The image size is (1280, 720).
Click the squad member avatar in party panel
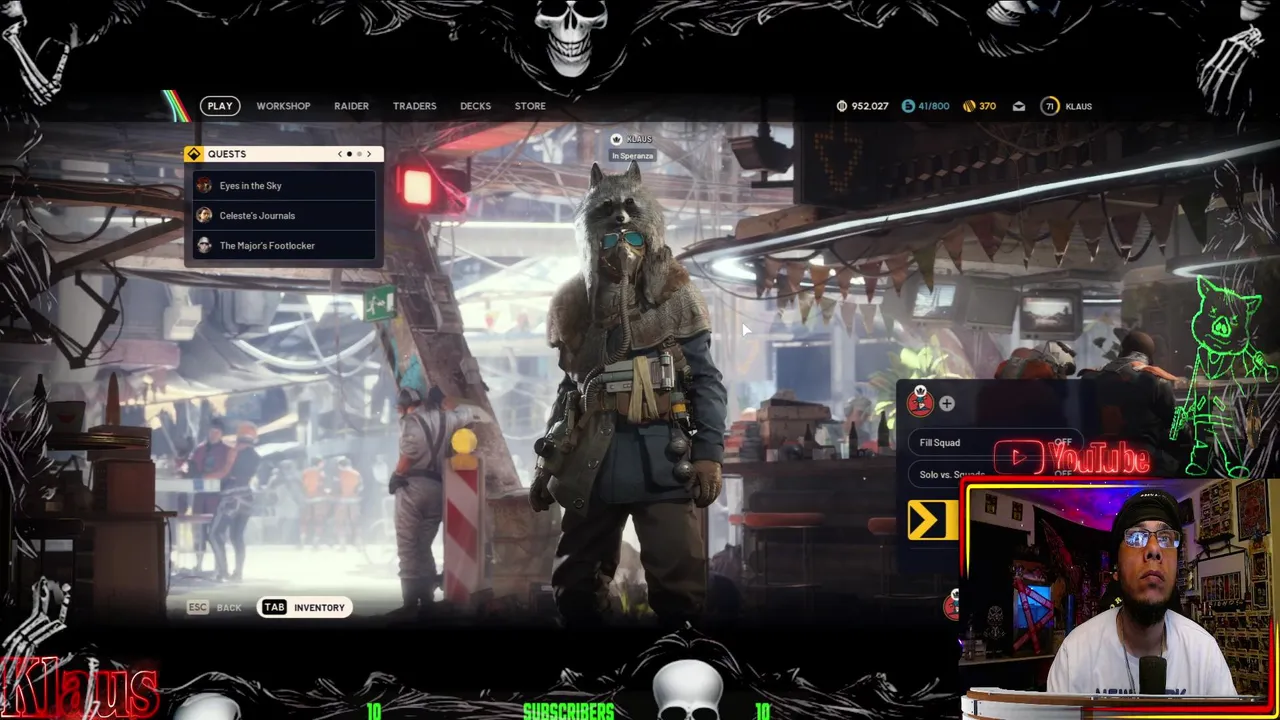(920, 402)
